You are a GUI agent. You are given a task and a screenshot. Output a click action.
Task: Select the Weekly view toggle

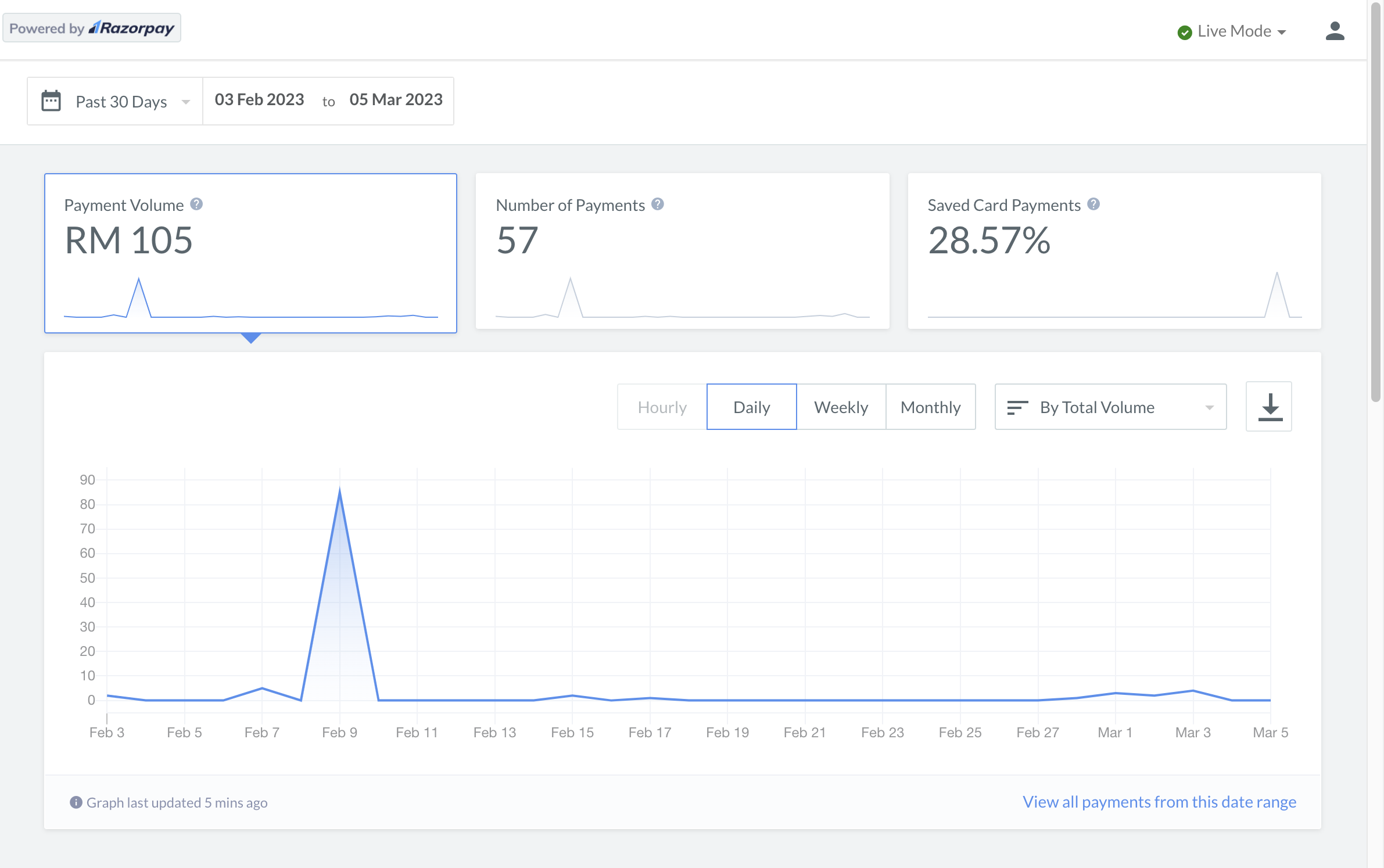click(841, 406)
